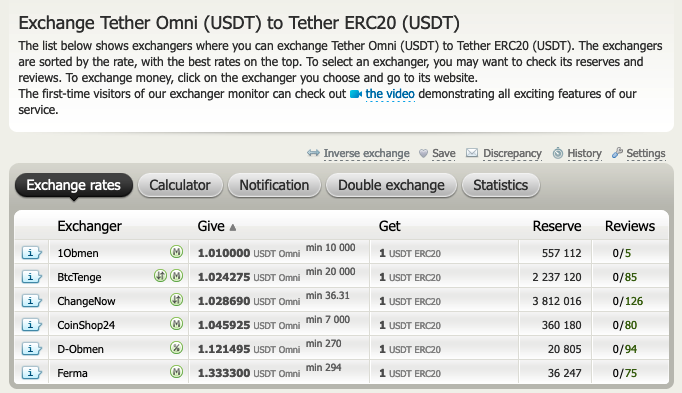Click the 0/75 reviews for Ferma
The width and height of the screenshot is (682, 393).
tap(625, 373)
